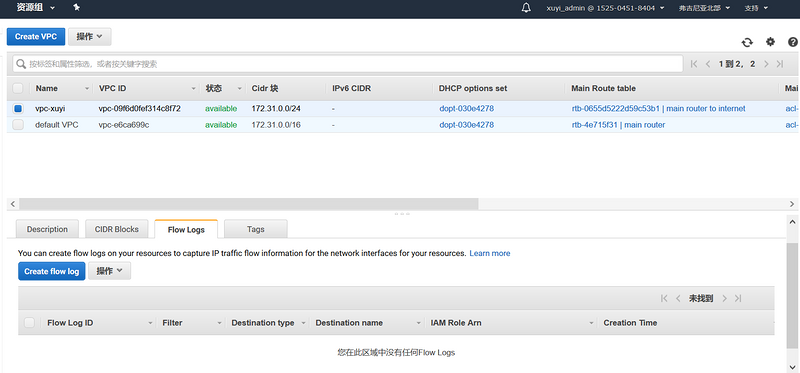Image resolution: width=800 pixels, height=373 pixels.
Task: Click right arrow of horizontal scrollbar
Action: coord(792,204)
